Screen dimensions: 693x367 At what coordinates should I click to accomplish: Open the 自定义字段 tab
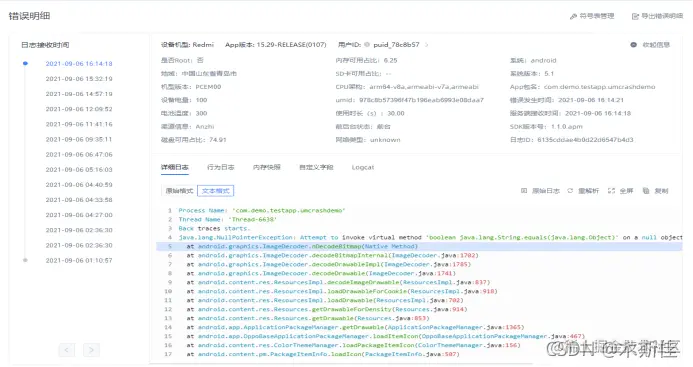(x=316, y=167)
